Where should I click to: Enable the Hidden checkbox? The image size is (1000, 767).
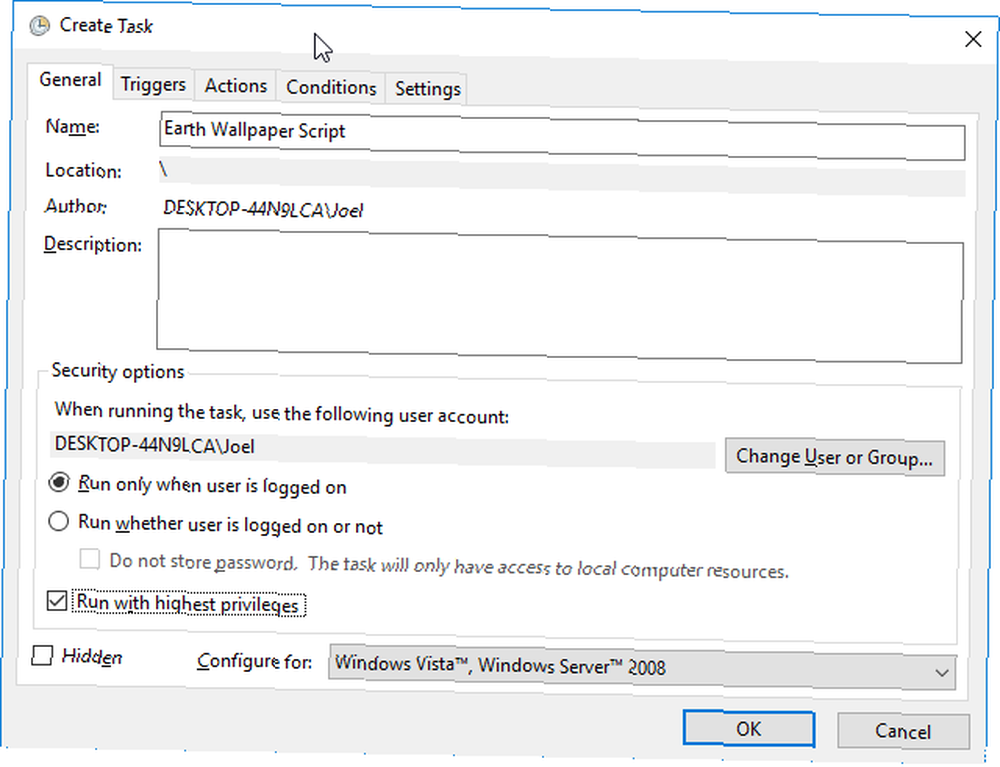(x=42, y=655)
